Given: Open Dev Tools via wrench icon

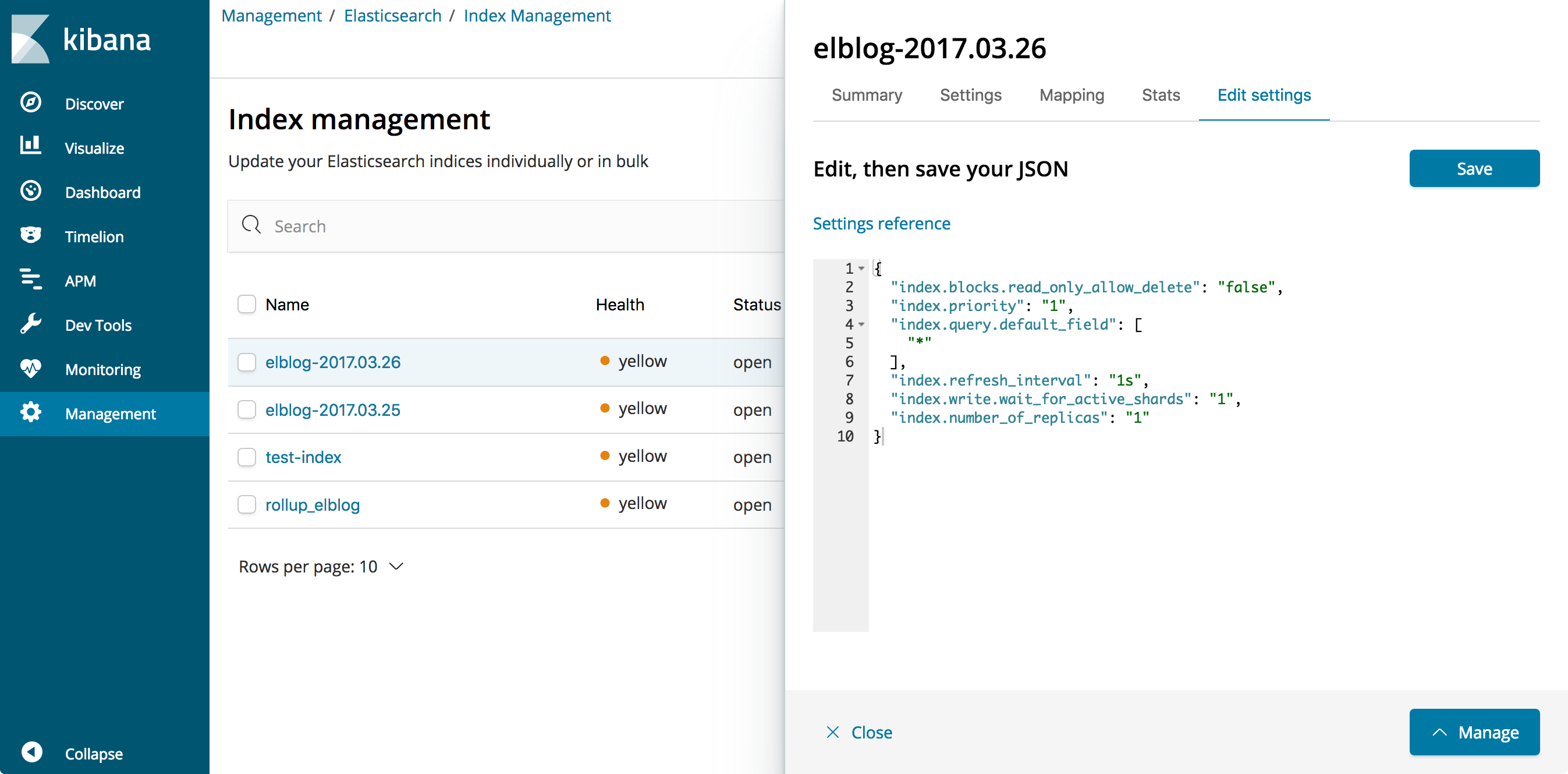Looking at the screenshot, I should [x=31, y=324].
